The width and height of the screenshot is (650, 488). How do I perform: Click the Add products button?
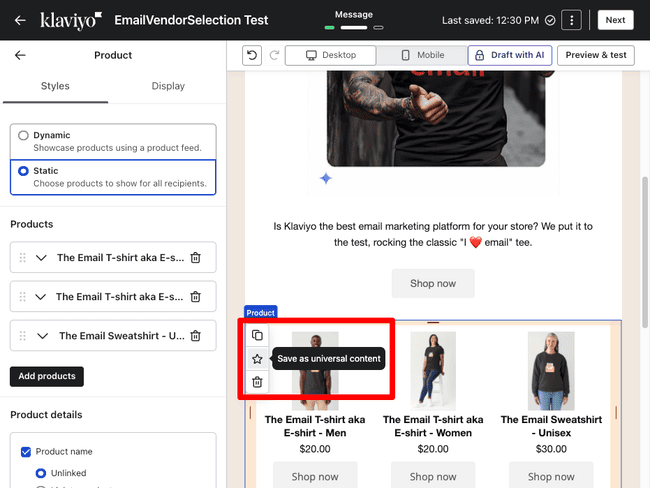[47, 376]
